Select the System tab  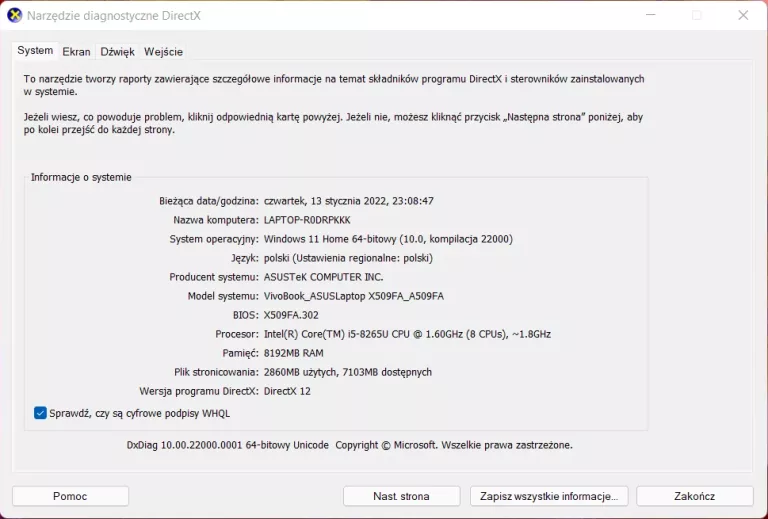point(35,50)
